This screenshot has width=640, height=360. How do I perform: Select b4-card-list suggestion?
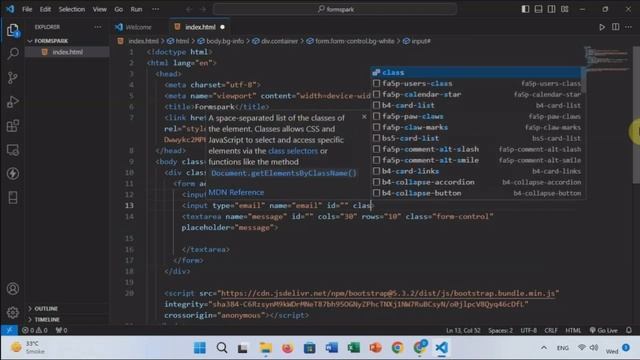pyautogui.click(x=477, y=105)
